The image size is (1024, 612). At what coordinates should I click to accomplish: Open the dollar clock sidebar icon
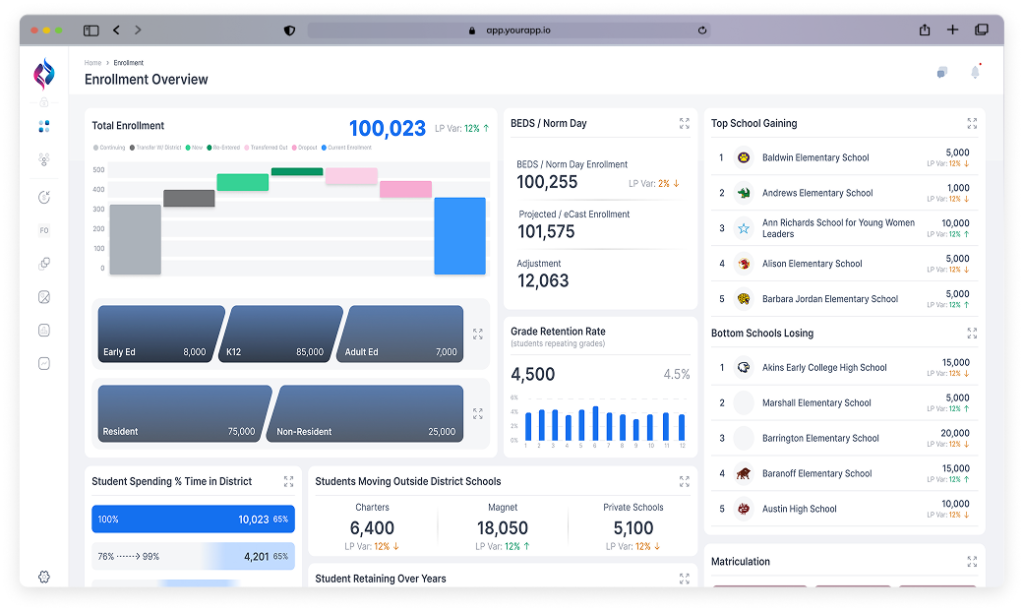coord(44,197)
